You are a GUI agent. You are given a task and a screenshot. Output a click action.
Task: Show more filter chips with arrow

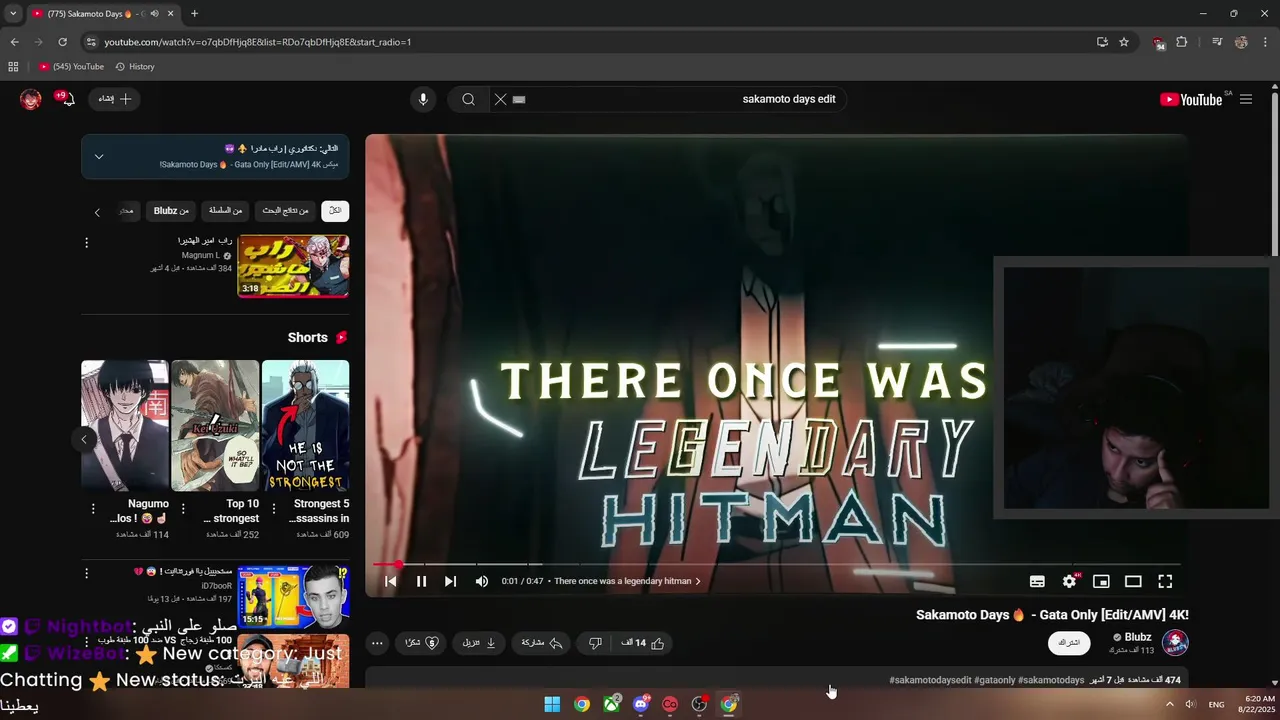[x=97, y=212]
